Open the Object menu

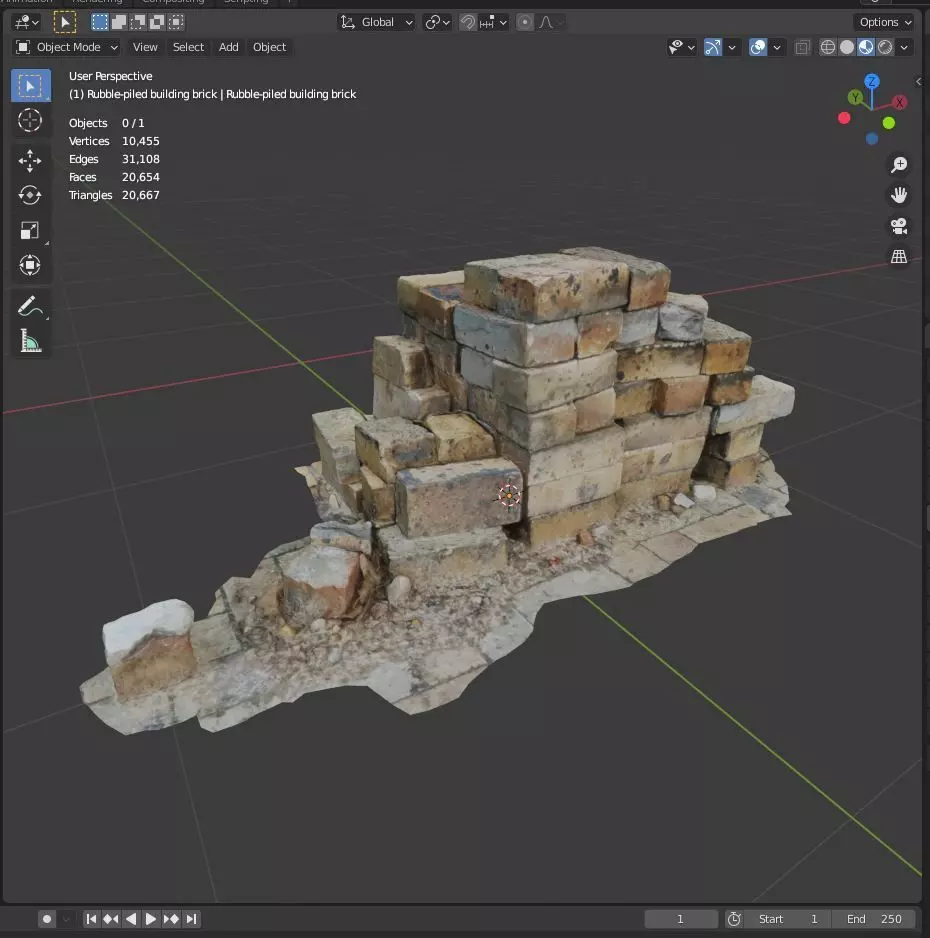point(269,47)
